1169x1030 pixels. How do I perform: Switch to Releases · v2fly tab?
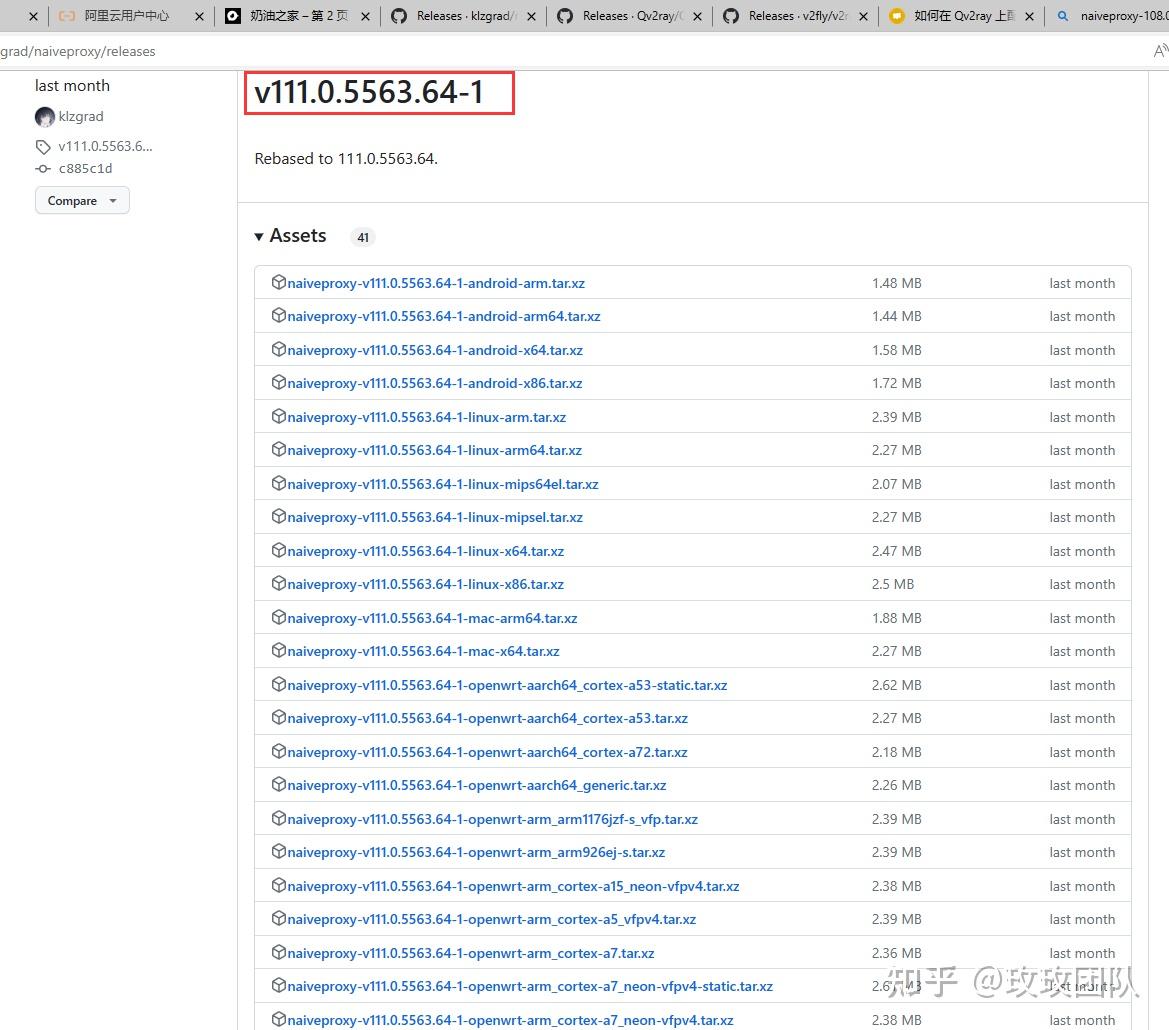tap(797, 16)
